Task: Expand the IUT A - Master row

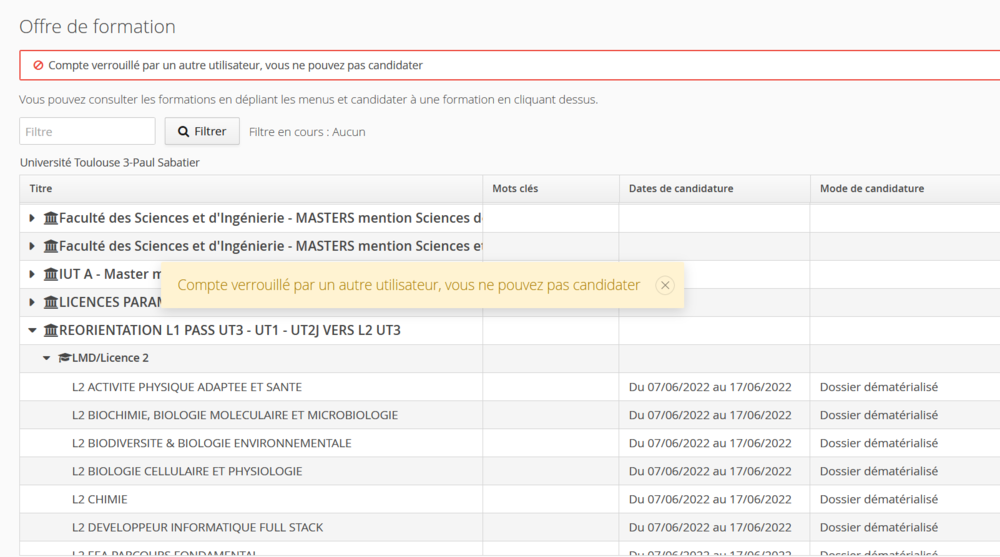Action: point(32,274)
